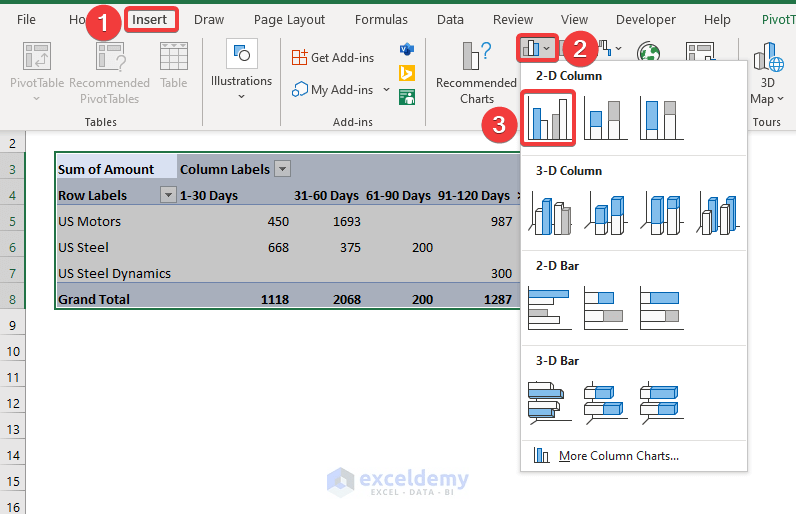Screen dimensions: 796x514
Task: Select the cell with value 375
Action: click(x=327, y=248)
